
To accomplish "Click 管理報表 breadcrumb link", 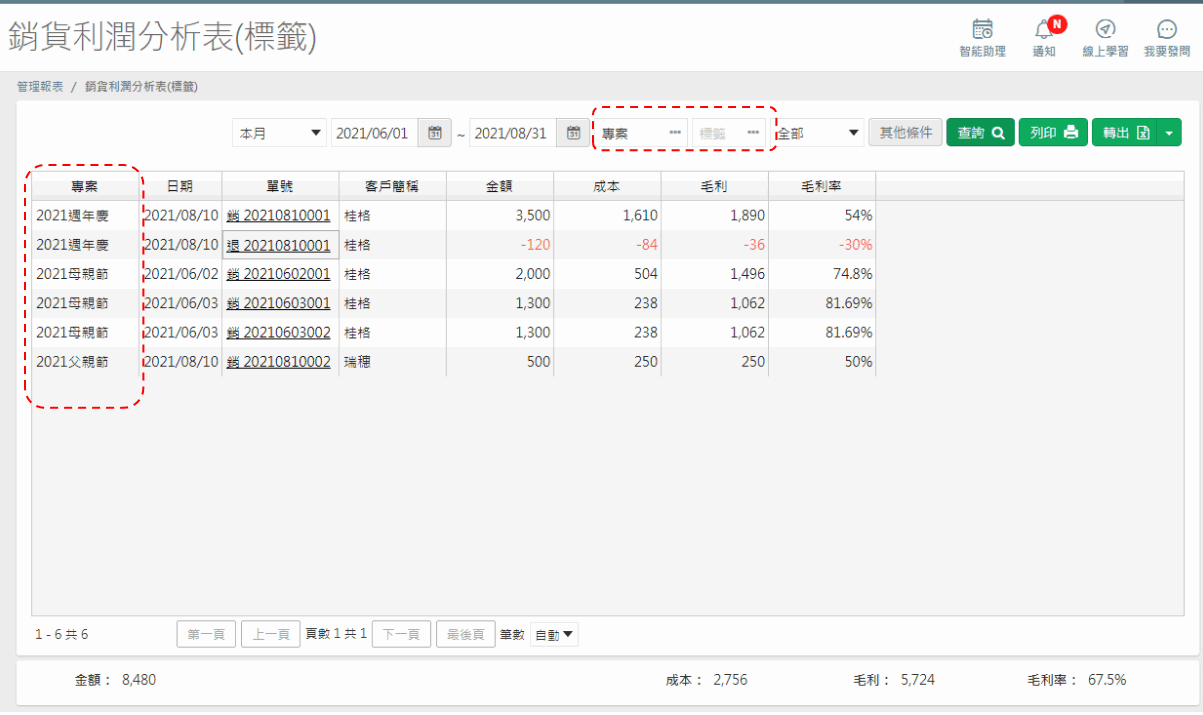I will tap(40, 87).
